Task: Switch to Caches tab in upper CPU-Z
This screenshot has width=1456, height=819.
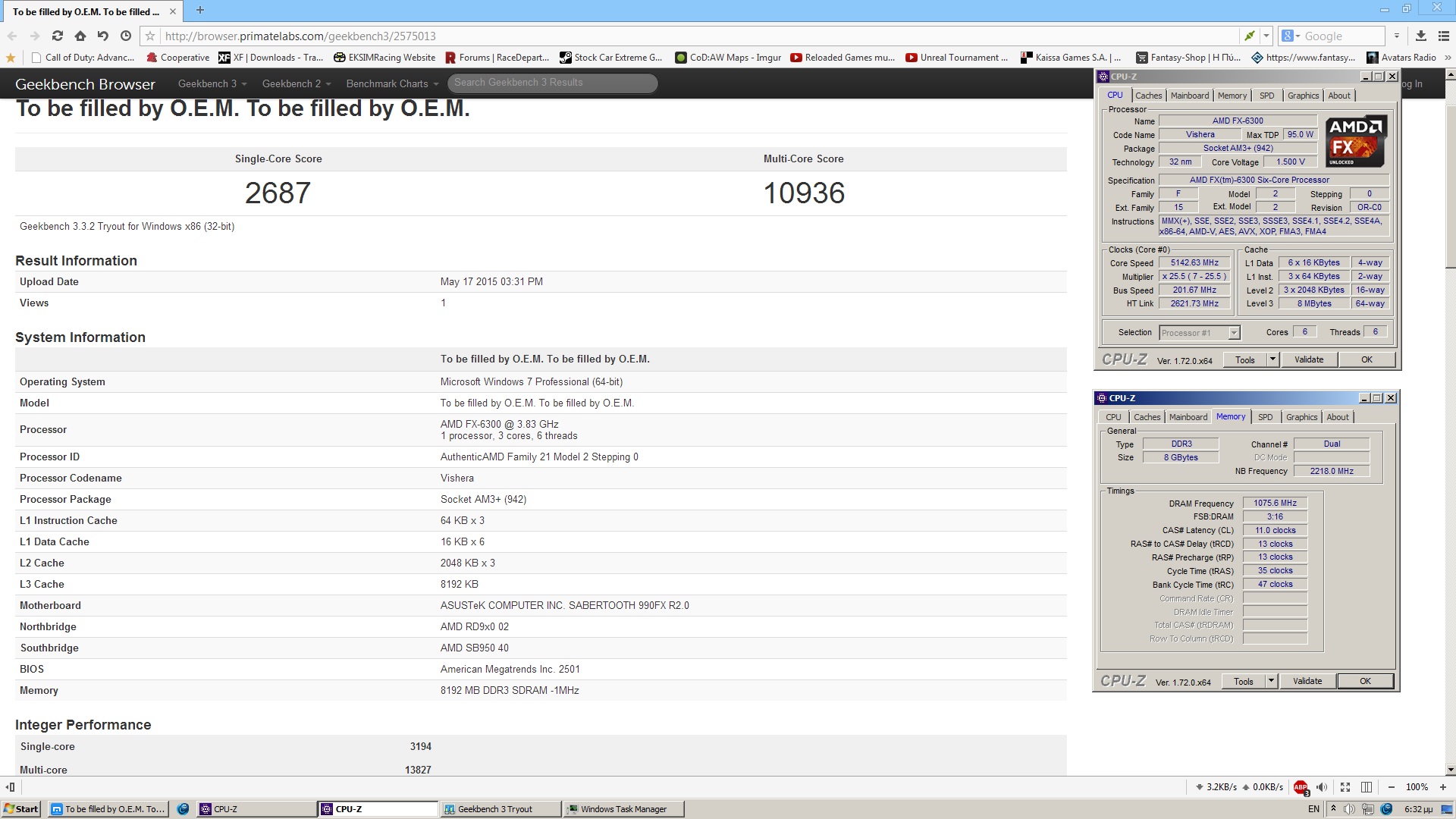Action: coord(1148,96)
